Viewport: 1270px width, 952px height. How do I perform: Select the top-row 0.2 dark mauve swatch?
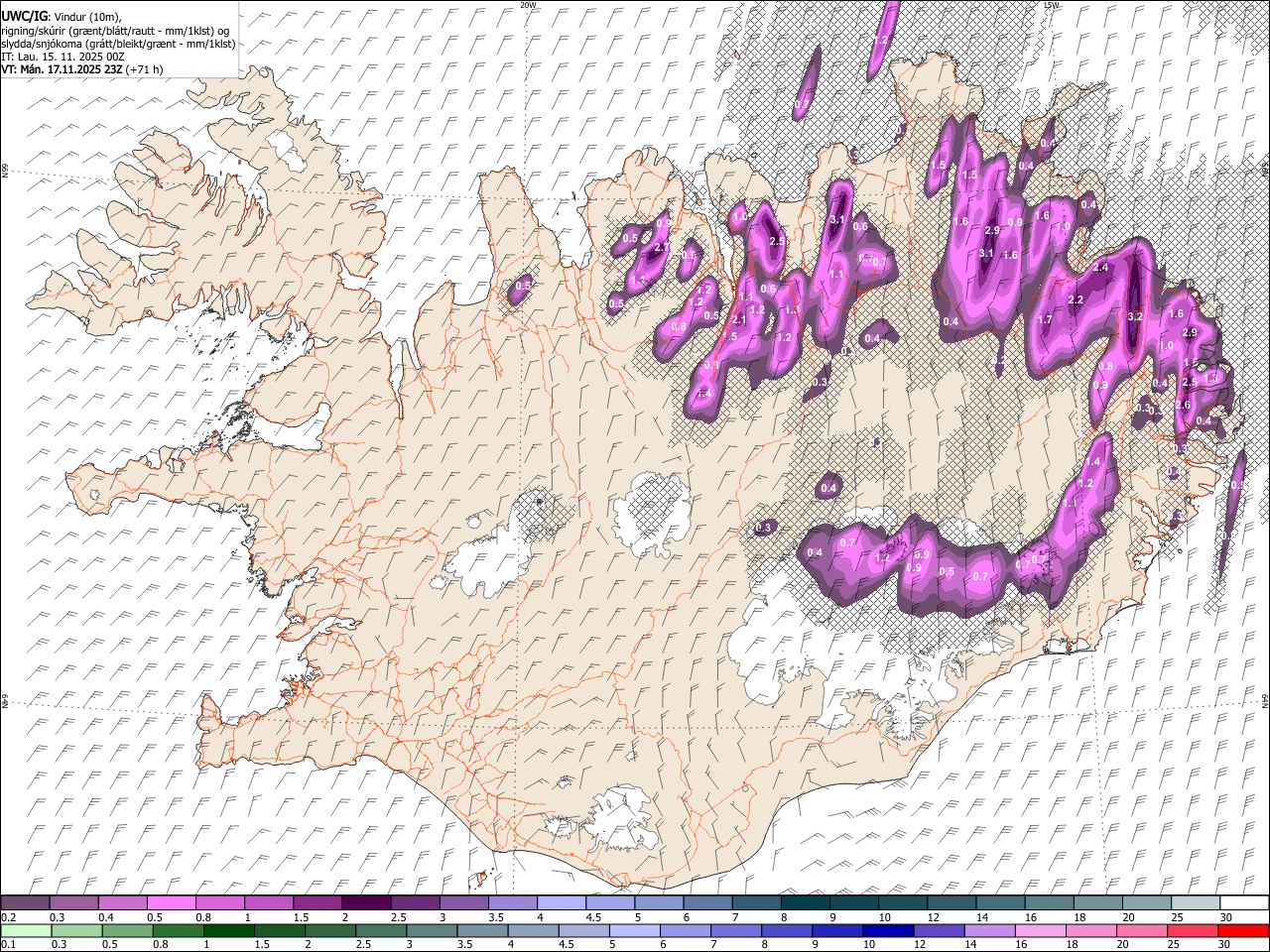[25, 903]
